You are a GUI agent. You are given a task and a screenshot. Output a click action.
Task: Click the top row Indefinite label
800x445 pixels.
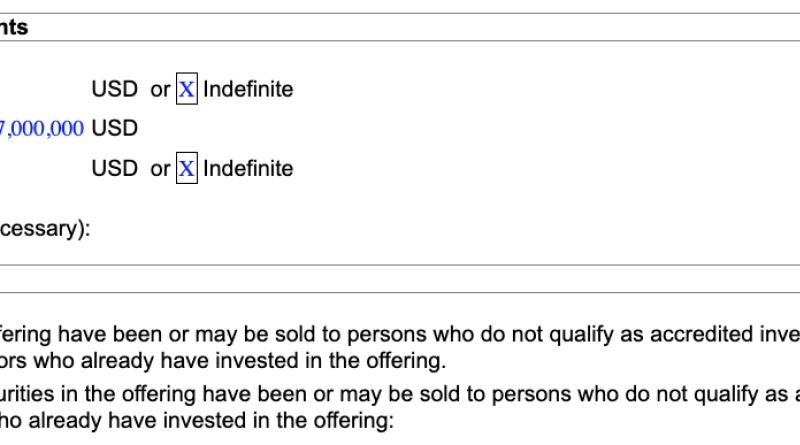tap(248, 89)
